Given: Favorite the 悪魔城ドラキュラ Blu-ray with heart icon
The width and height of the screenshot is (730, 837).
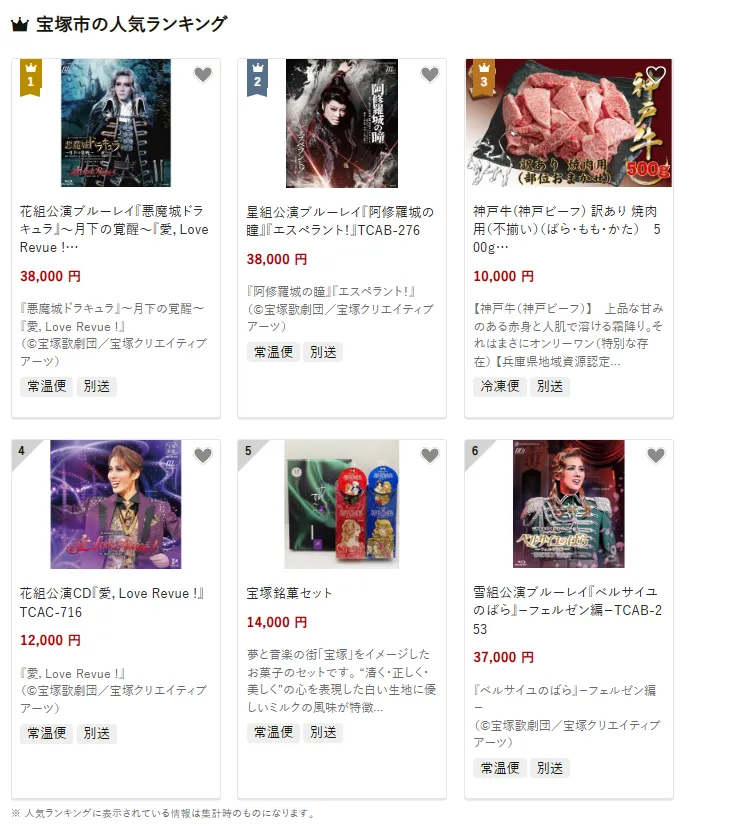Looking at the screenshot, I should coord(203,75).
